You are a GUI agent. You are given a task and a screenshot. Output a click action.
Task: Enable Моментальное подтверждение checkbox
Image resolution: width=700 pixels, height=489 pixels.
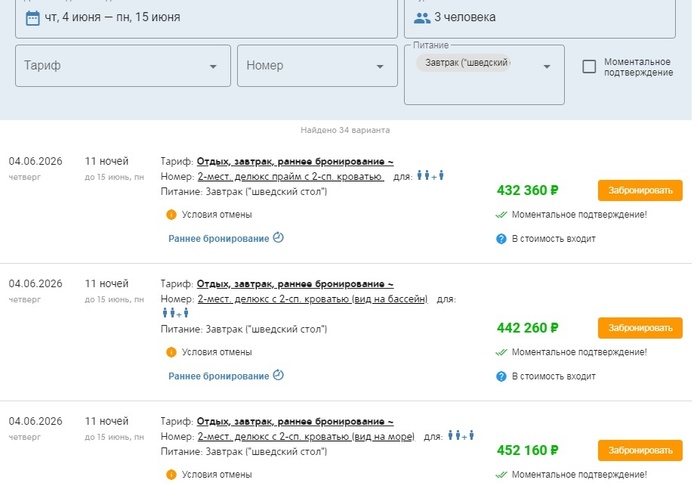click(589, 67)
